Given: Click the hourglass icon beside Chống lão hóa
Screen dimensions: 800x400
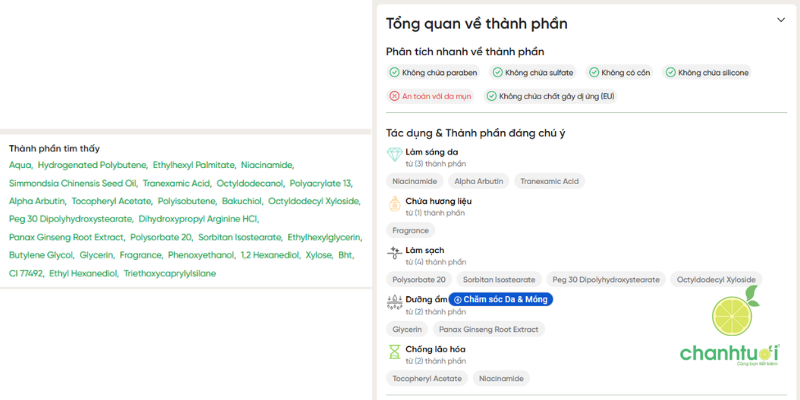Looking at the screenshot, I should click(394, 353).
